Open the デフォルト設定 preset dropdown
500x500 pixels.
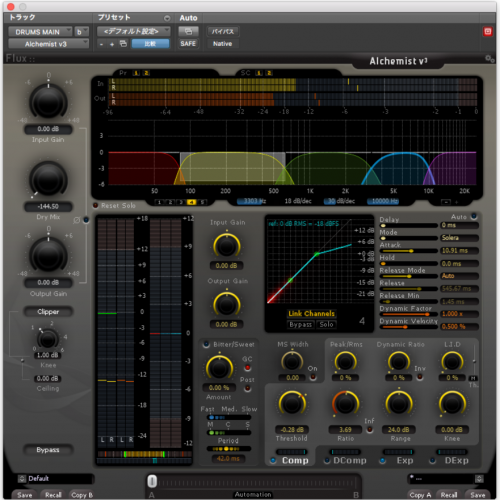coord(134,32)
